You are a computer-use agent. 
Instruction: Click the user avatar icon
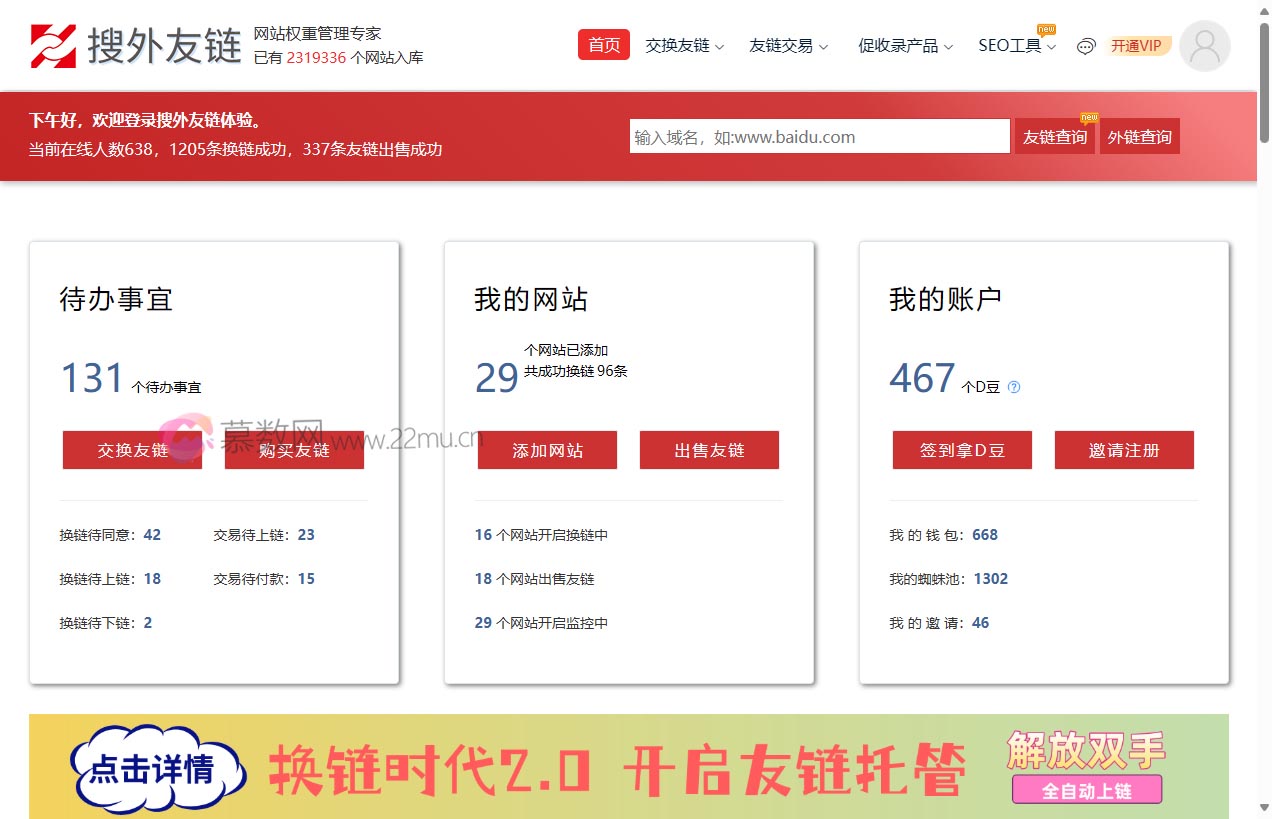1204,46
